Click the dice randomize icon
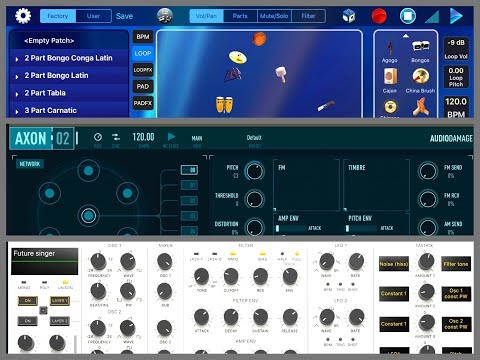Image resolution: width=480 pixels, height=360 pixels. point(349,16)
